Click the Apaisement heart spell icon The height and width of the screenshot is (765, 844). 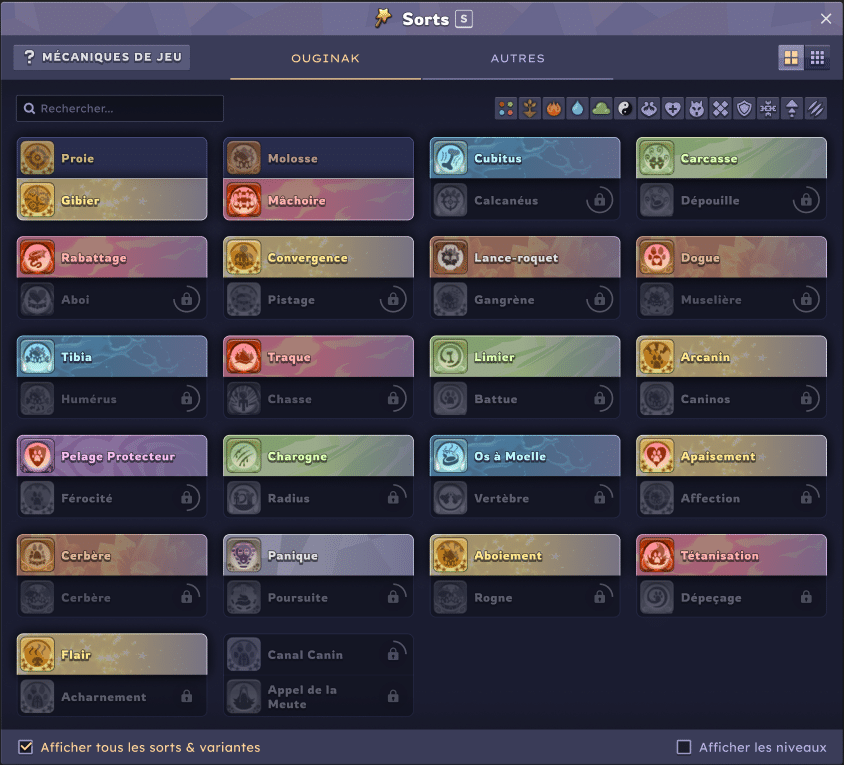(x=657, y=456)
